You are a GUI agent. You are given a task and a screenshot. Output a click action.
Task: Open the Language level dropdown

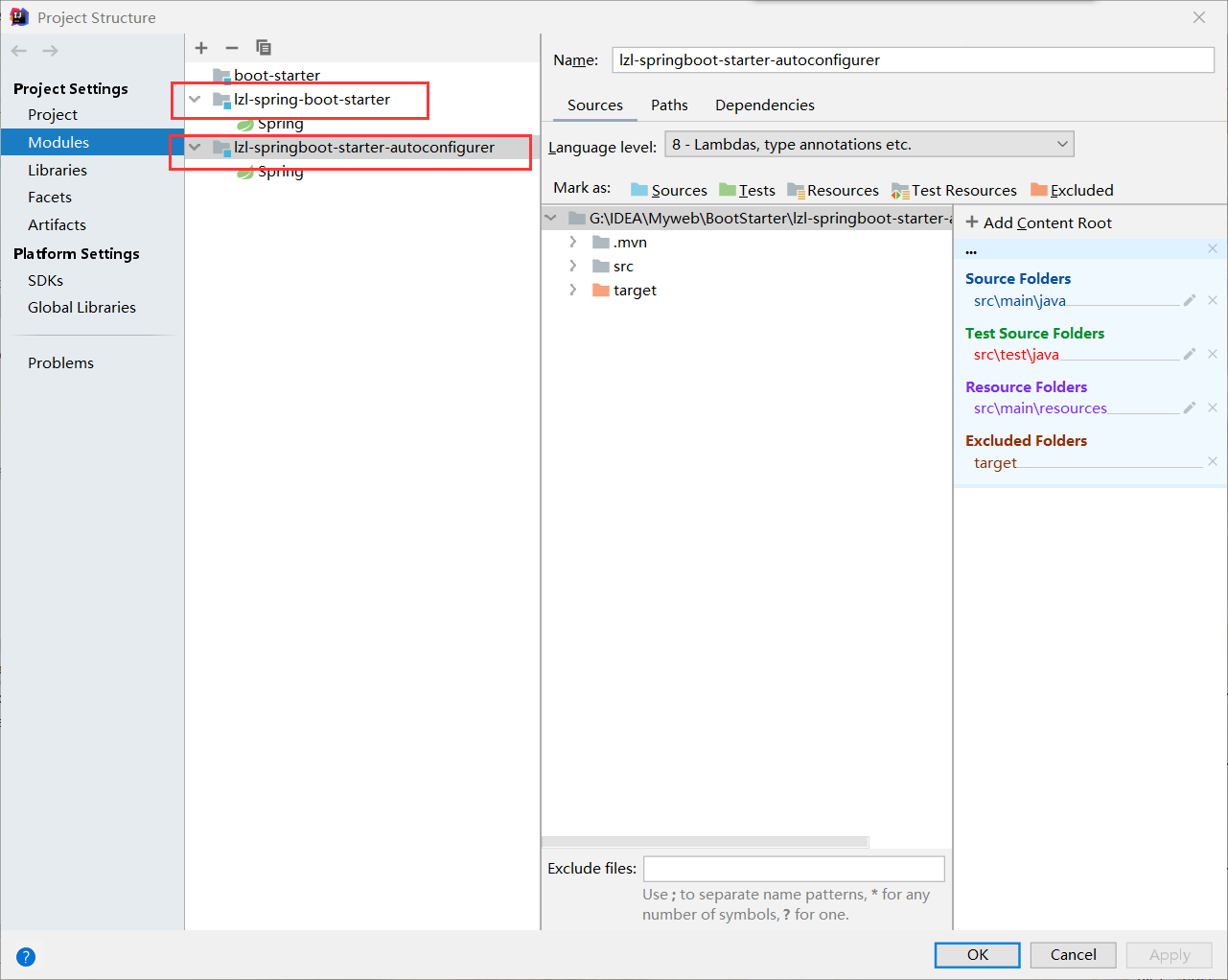[869, 145]
